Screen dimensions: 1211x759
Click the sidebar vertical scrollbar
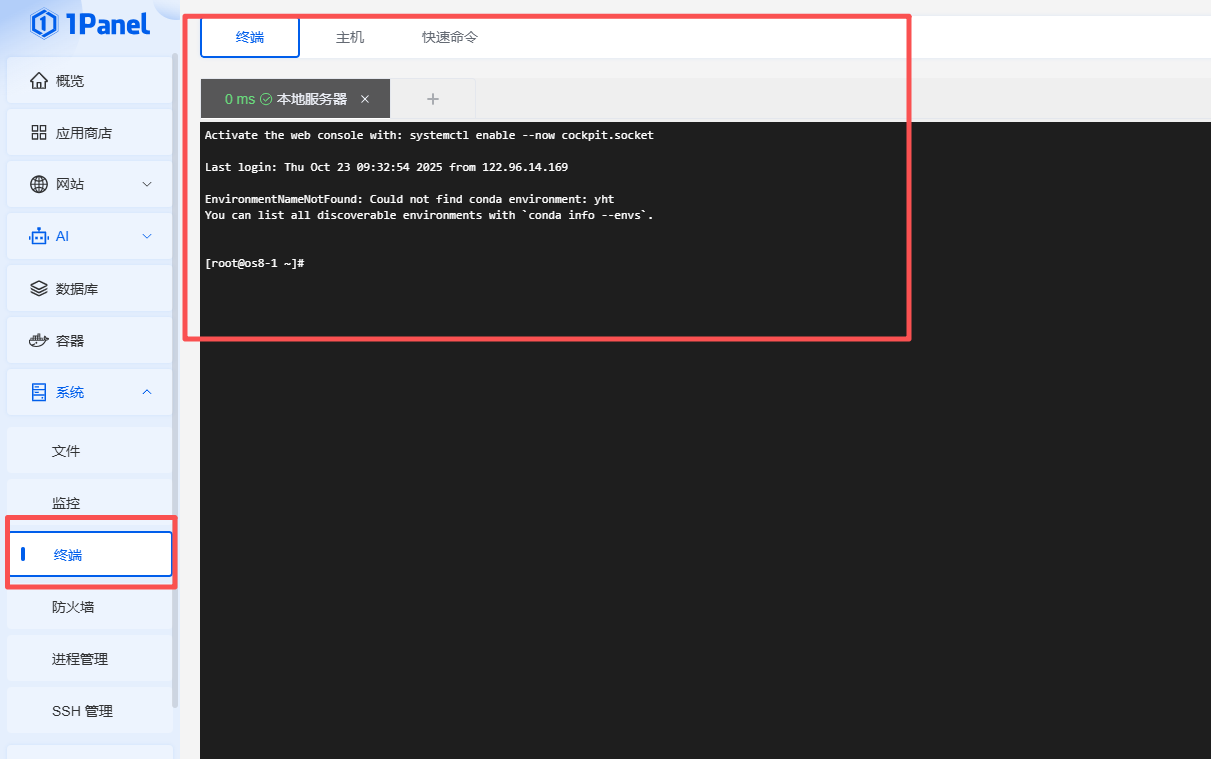176,380
